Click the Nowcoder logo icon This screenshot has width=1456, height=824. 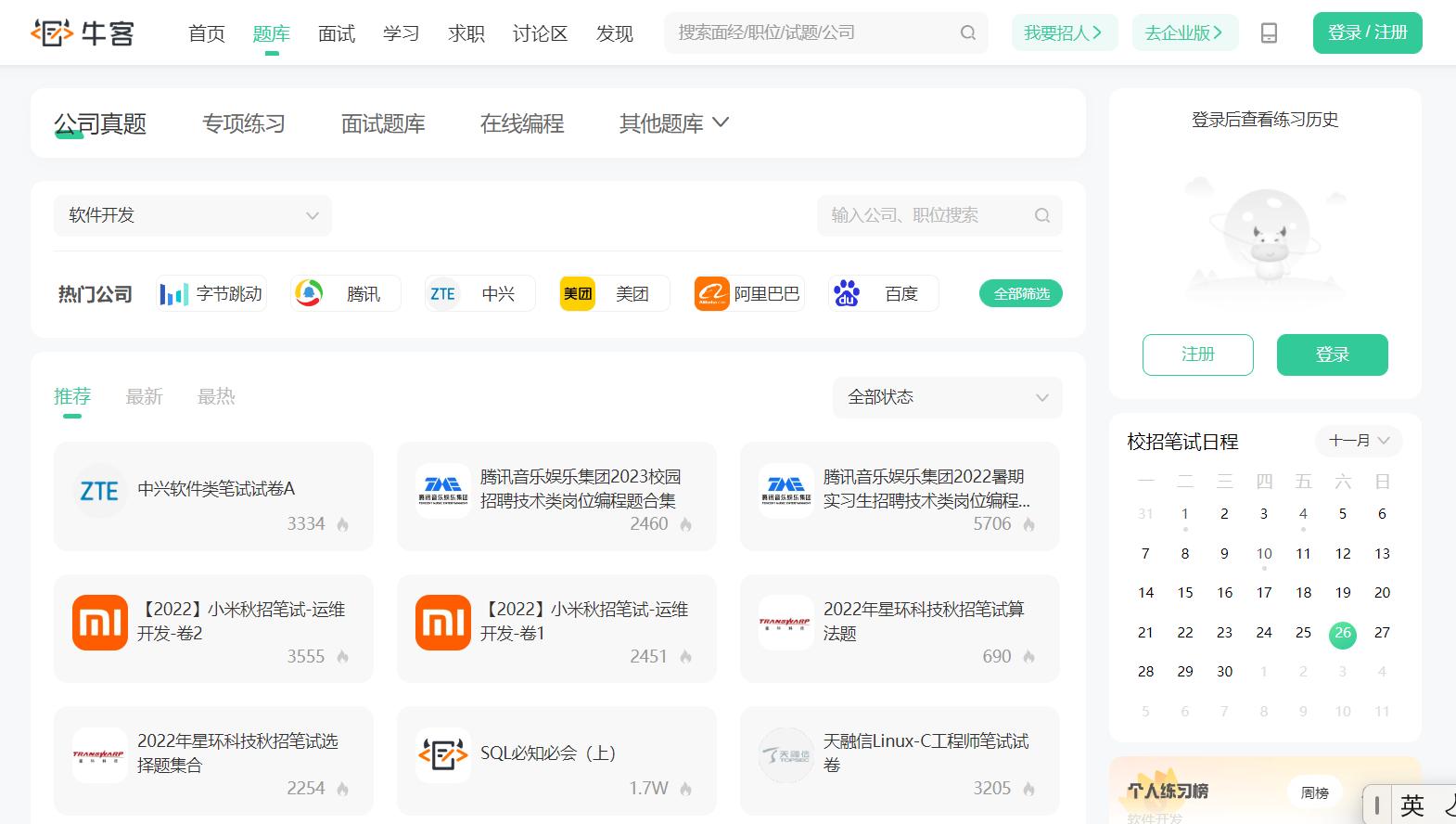pos(52,32)
